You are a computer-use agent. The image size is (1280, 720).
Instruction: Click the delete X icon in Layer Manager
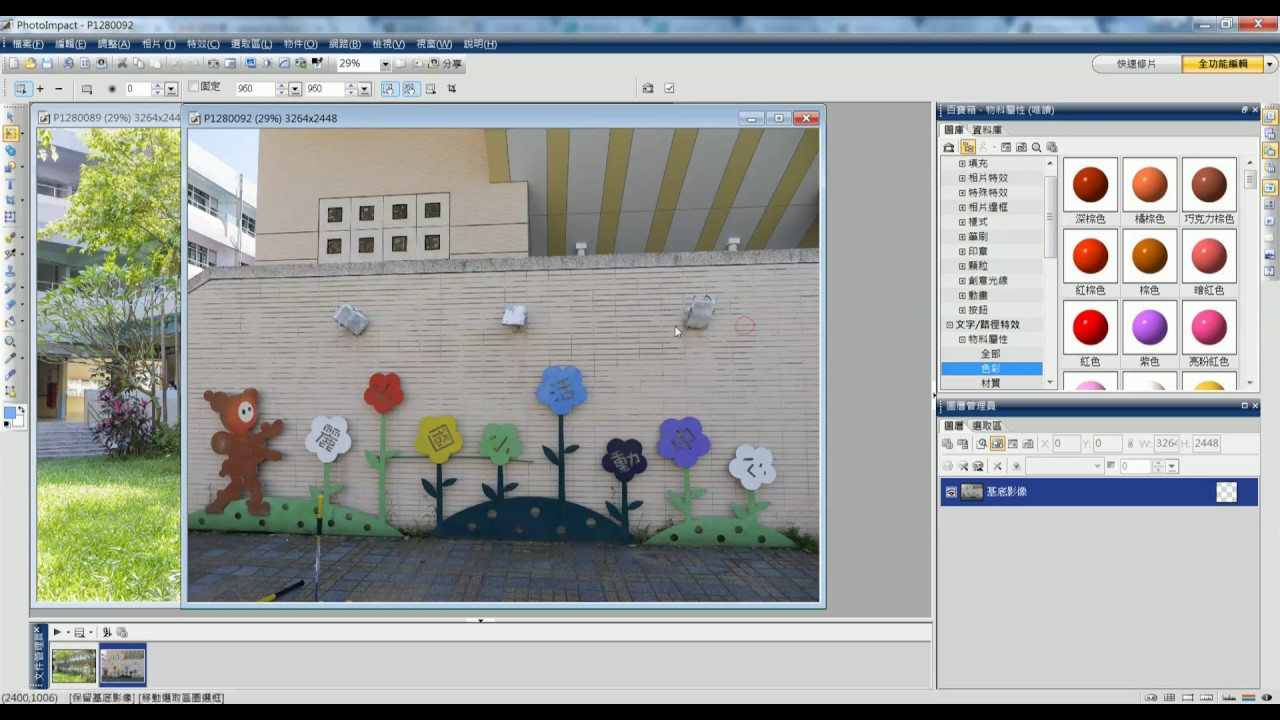point(998,466)
